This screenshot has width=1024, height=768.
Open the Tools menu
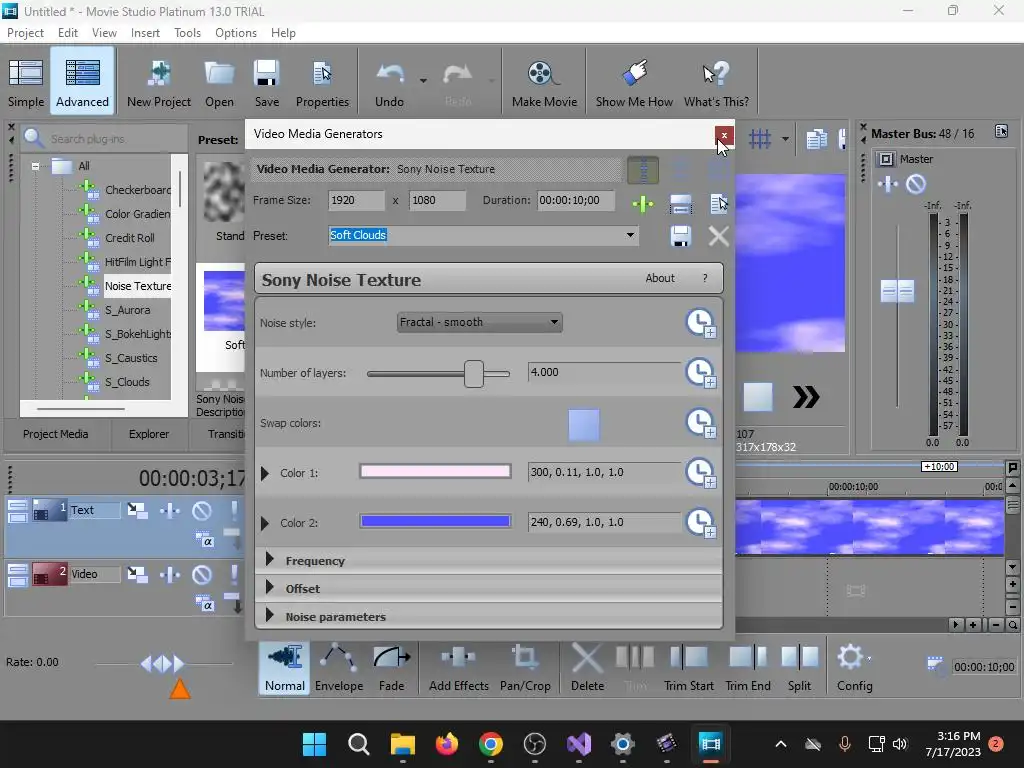tap(187, 33)
